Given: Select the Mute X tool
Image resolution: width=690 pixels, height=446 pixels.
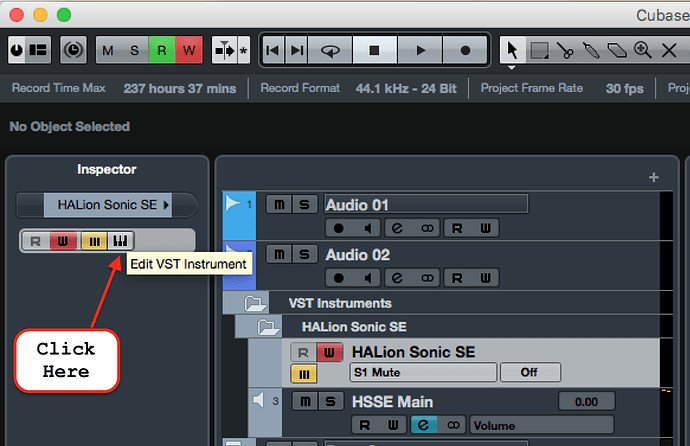Looking at the screenshot, I should click(669, 51).
